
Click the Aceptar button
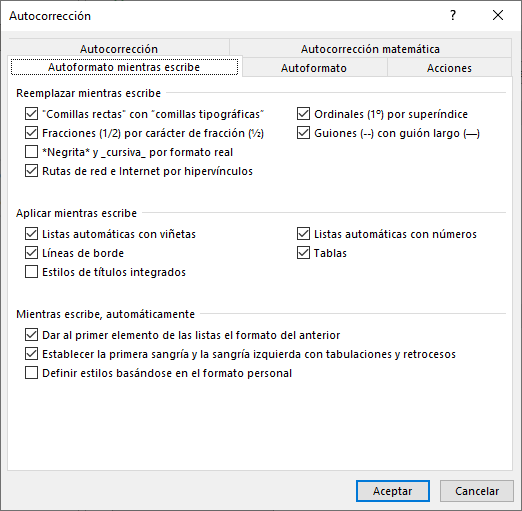393,491
